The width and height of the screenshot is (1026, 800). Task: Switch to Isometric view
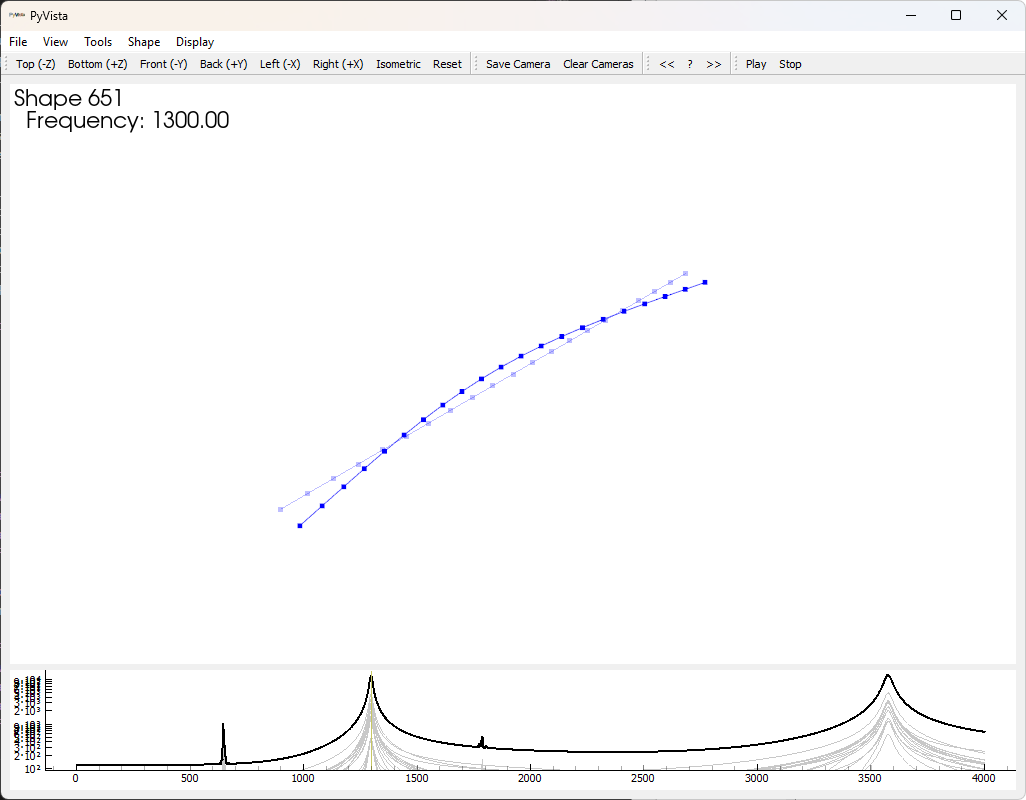click(398, 64)
